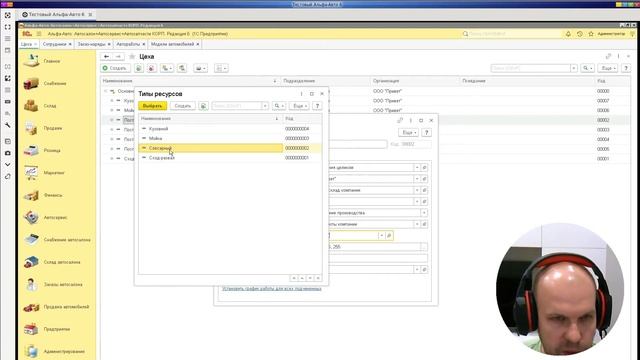The image size is (640, 360).
Task: Expand the dropdown of the 'склад компании' field
Action: coord(417,190)
